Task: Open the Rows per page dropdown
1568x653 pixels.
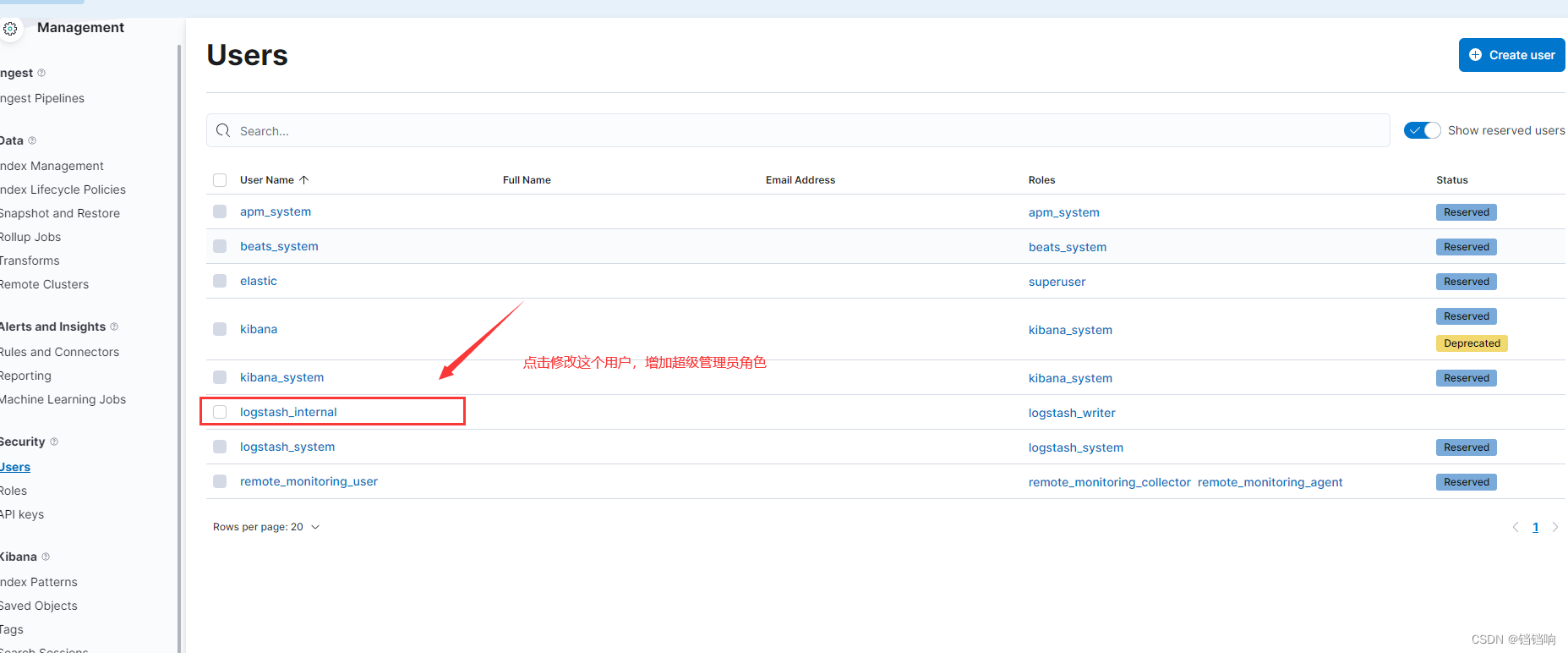Action: pyautogui.click(x=266, y=527)
